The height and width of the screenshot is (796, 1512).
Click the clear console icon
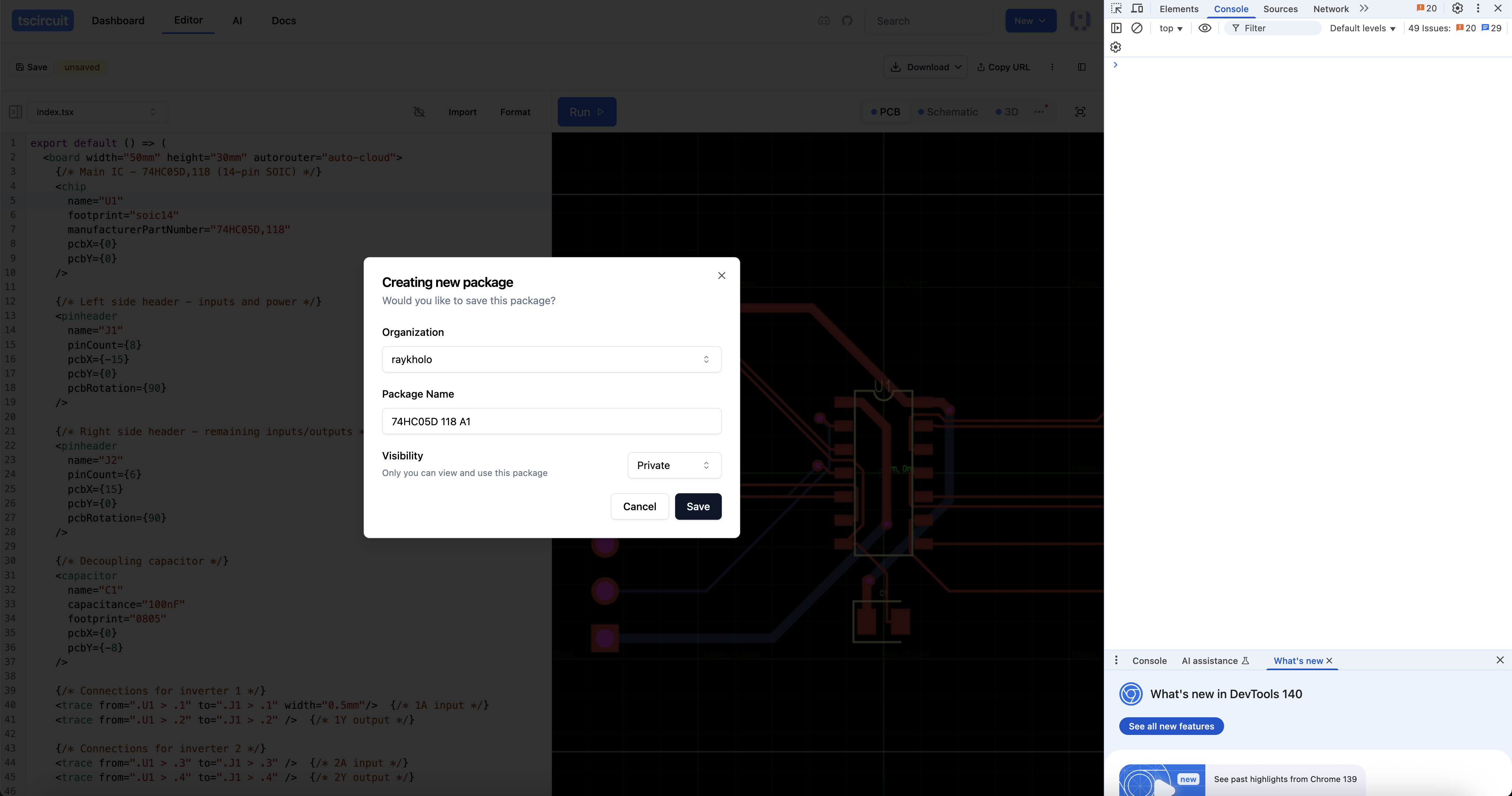(x=1137, y=28)
